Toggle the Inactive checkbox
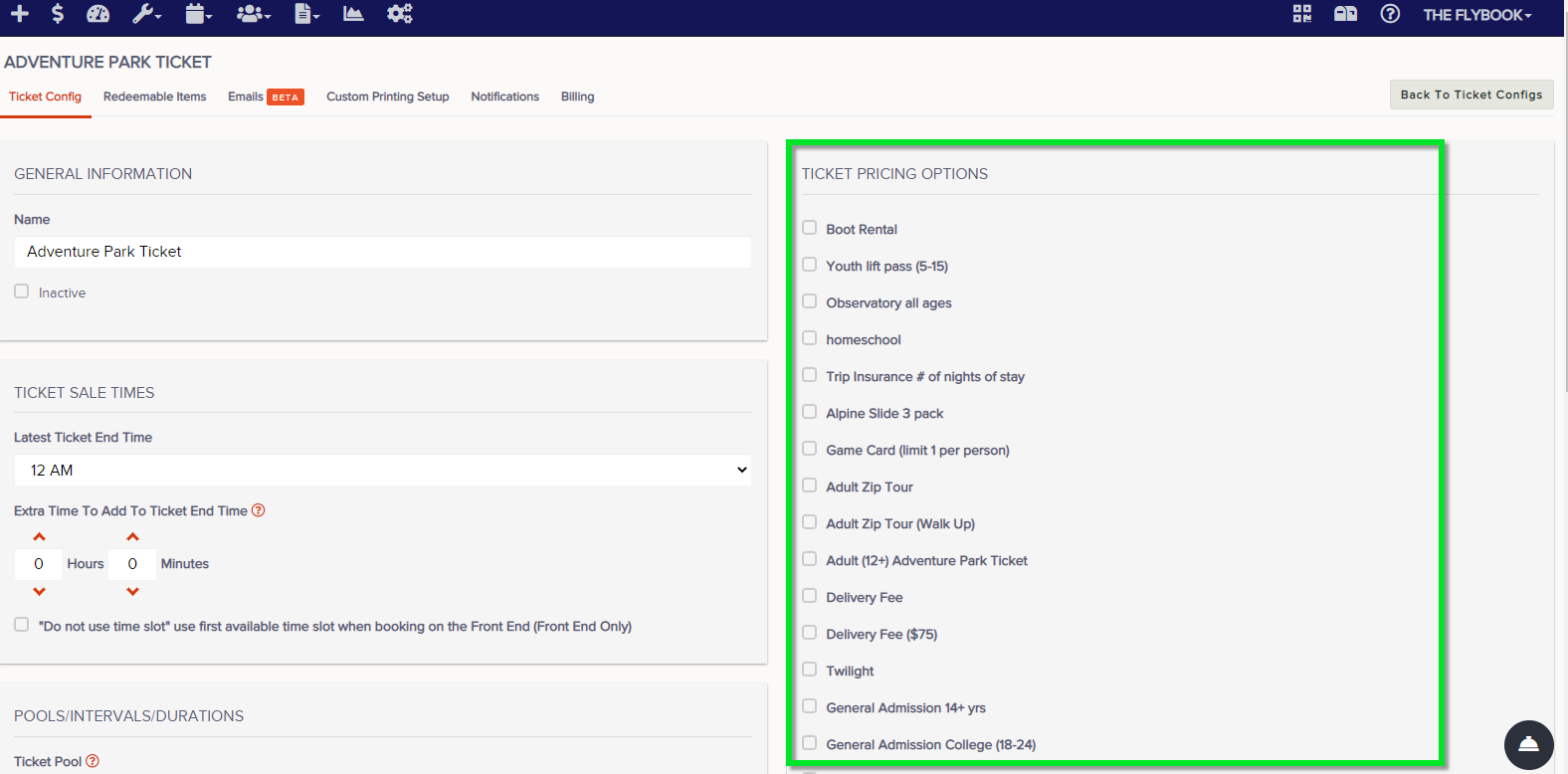The image size is (1568, 774). click(x=21, y=291)
